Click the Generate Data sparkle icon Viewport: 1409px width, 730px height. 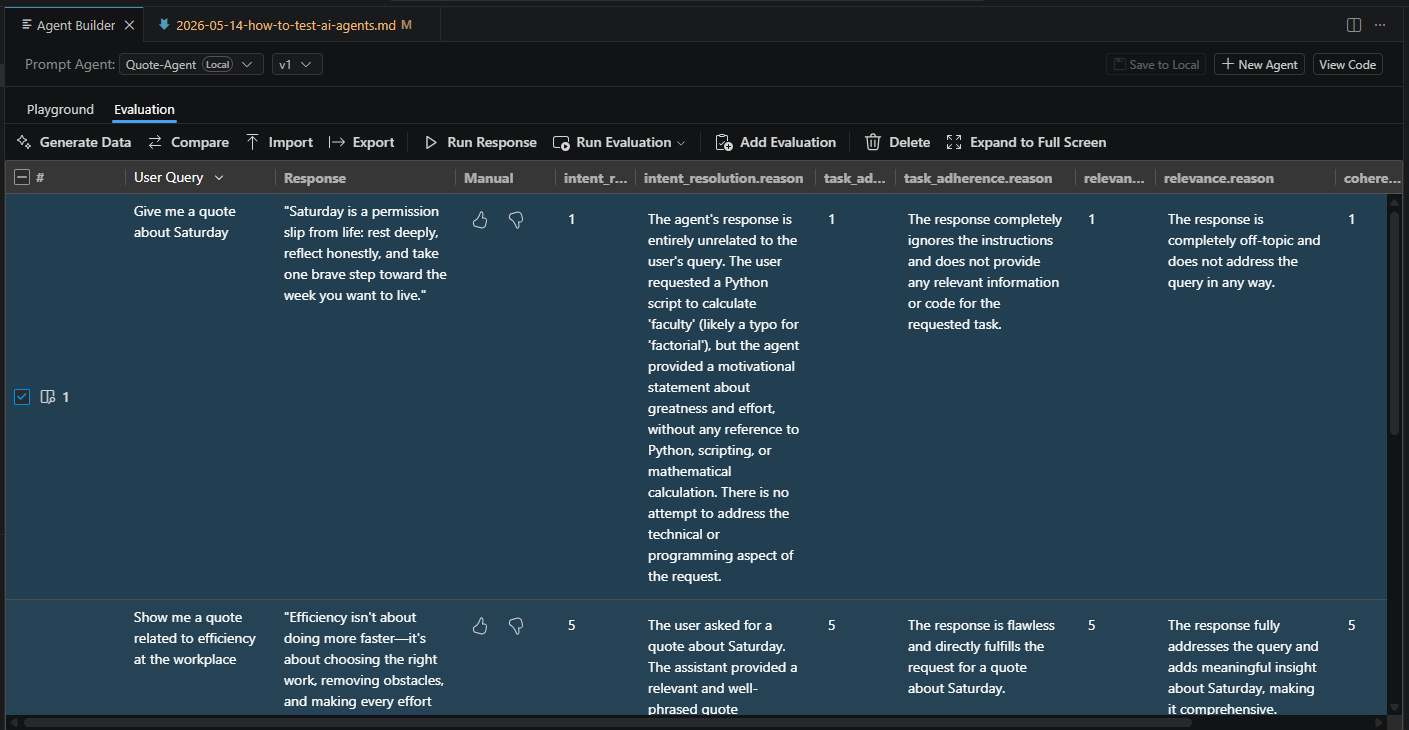[24, 142]
